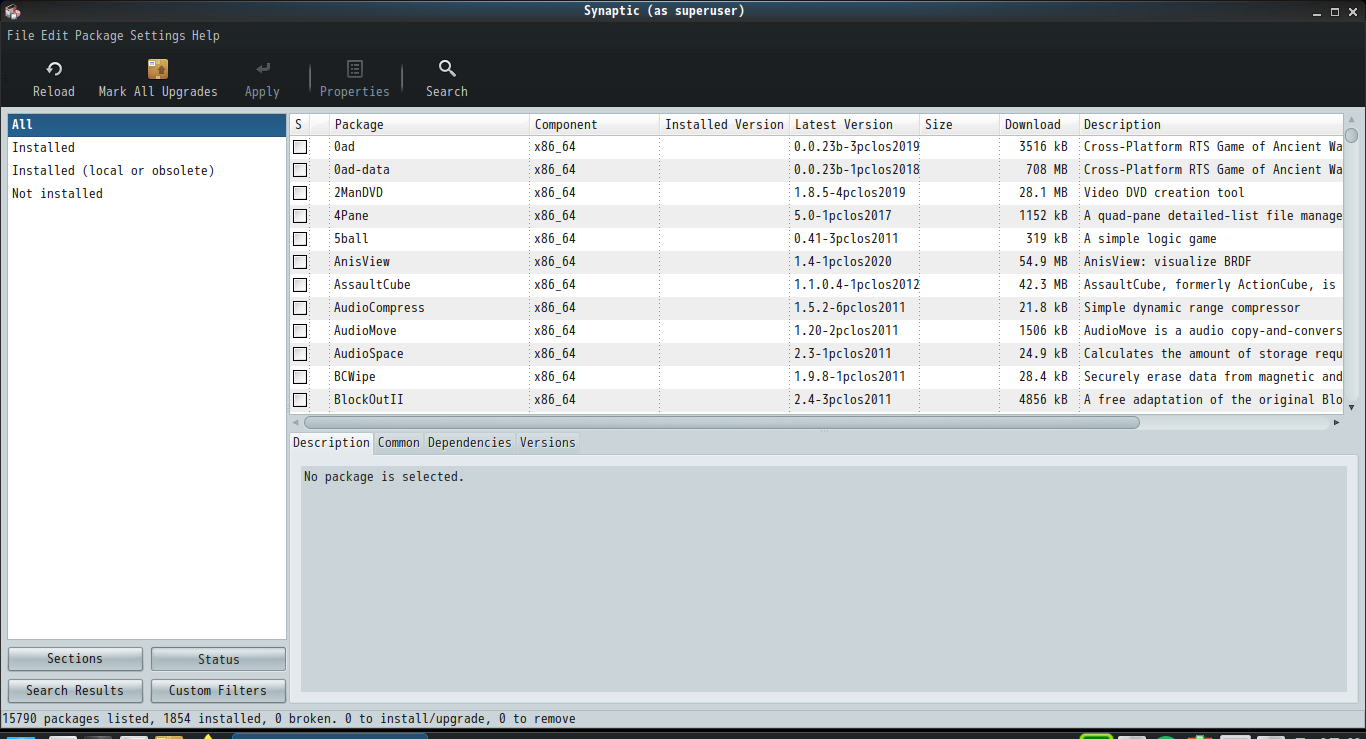Select the Not installed filter
Image resolution: width=1366 pixels, height=739 pixels.
point(147,194)
